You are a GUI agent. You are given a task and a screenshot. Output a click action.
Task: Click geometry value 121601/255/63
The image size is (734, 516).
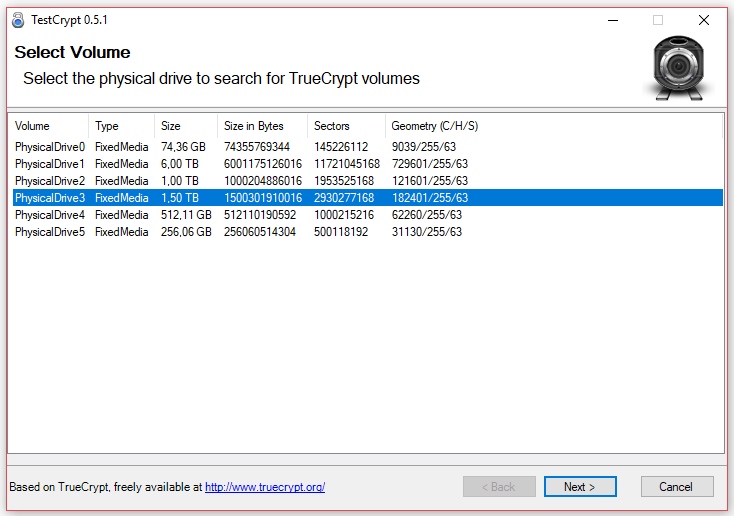(430, 181)
